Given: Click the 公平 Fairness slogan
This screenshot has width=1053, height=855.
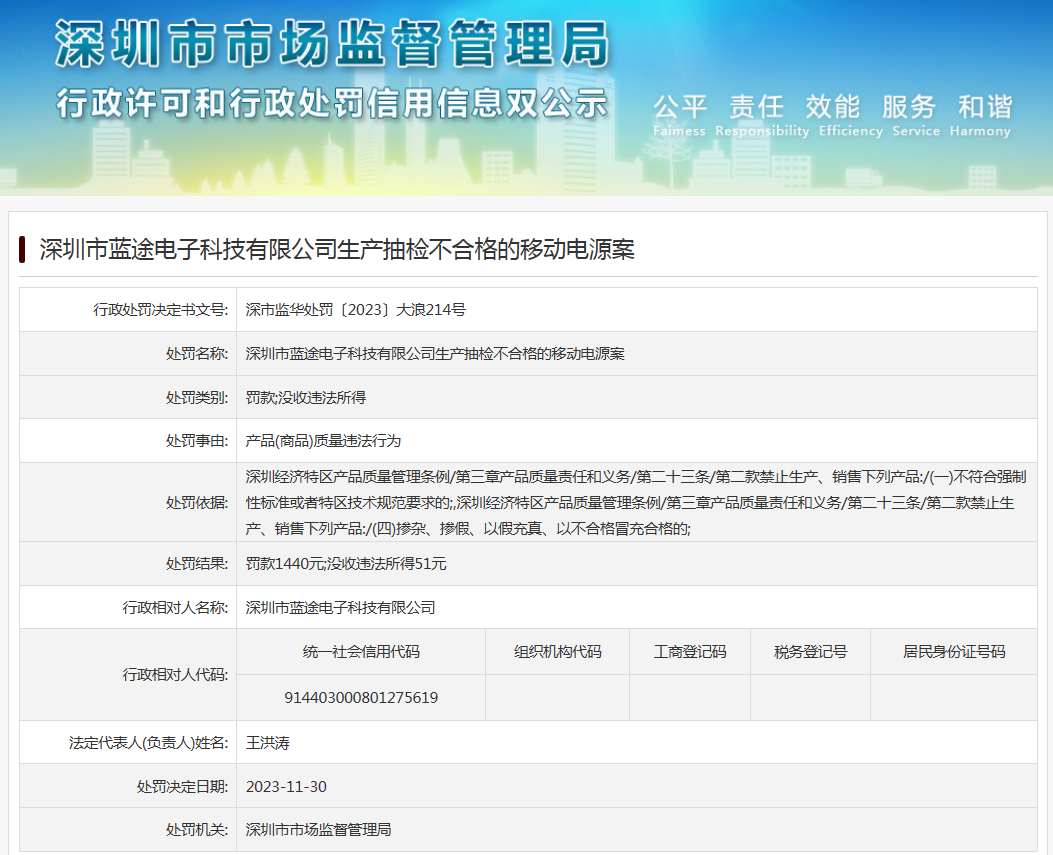Looking at the screenshot, I should point(680,115).
